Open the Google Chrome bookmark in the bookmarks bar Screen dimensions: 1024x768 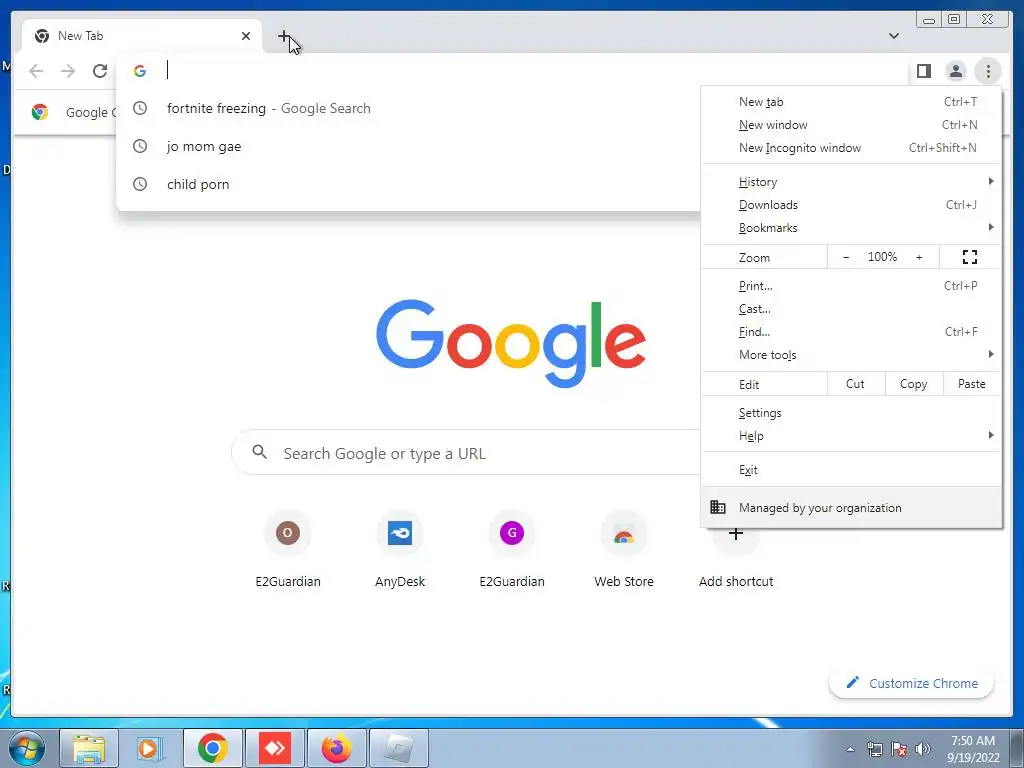pos(72,112)
